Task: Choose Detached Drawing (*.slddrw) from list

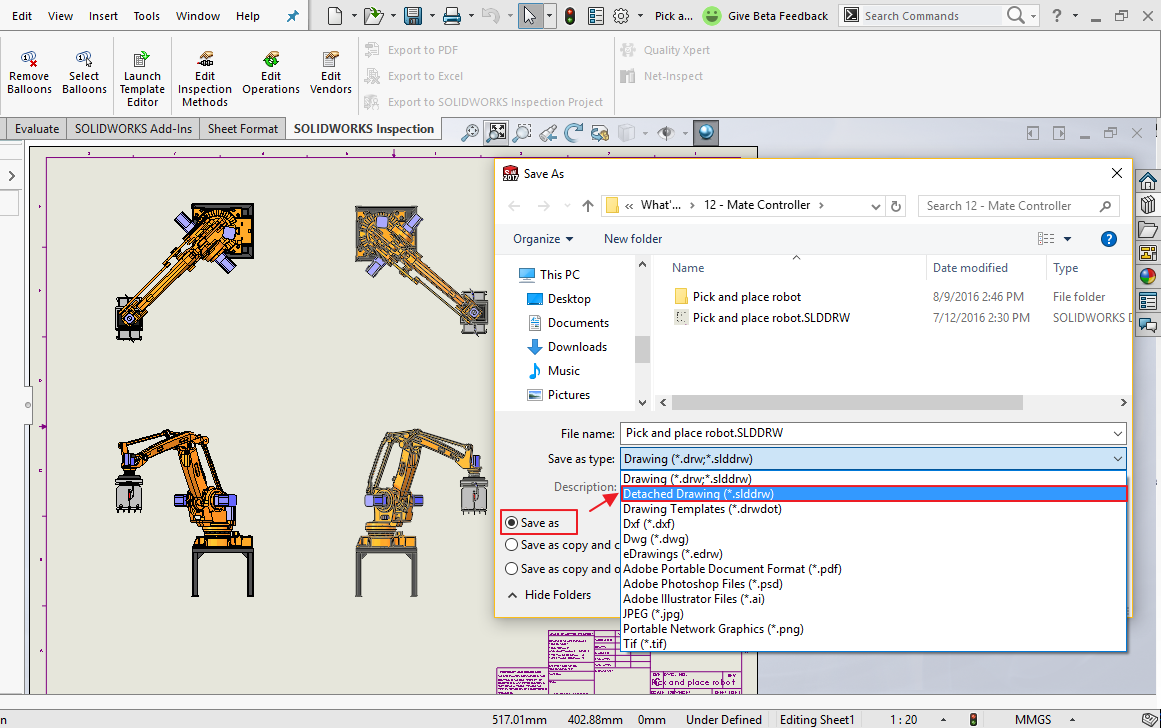Action: [874, 494]
